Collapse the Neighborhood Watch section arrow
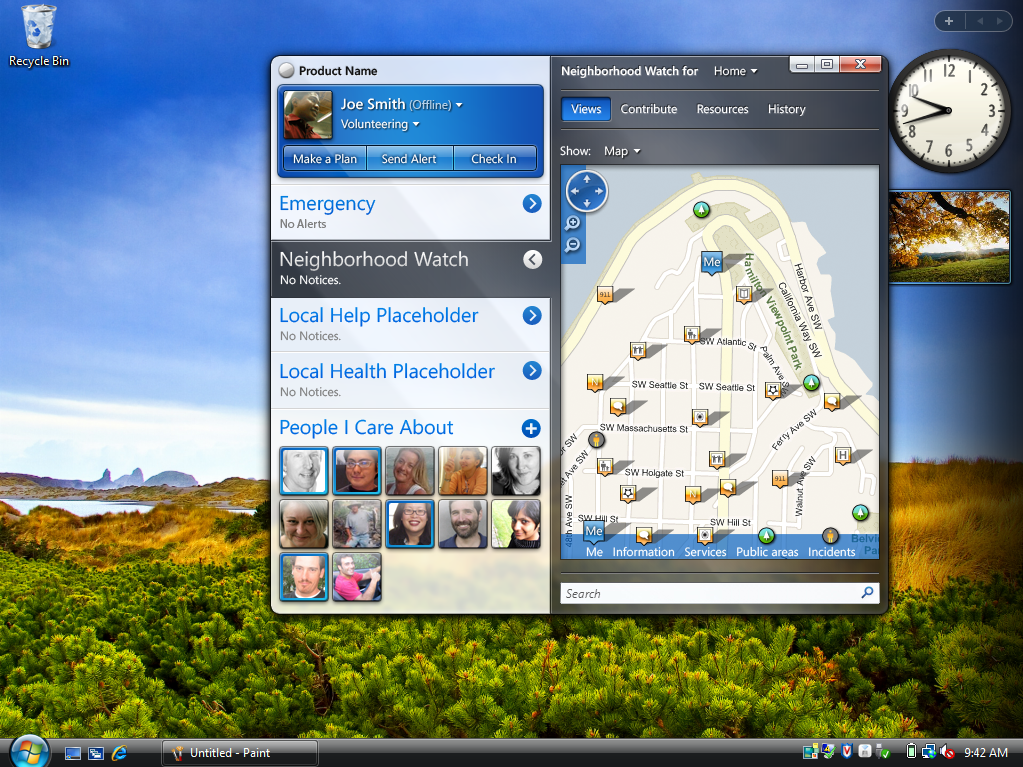 tap(532, 260)
